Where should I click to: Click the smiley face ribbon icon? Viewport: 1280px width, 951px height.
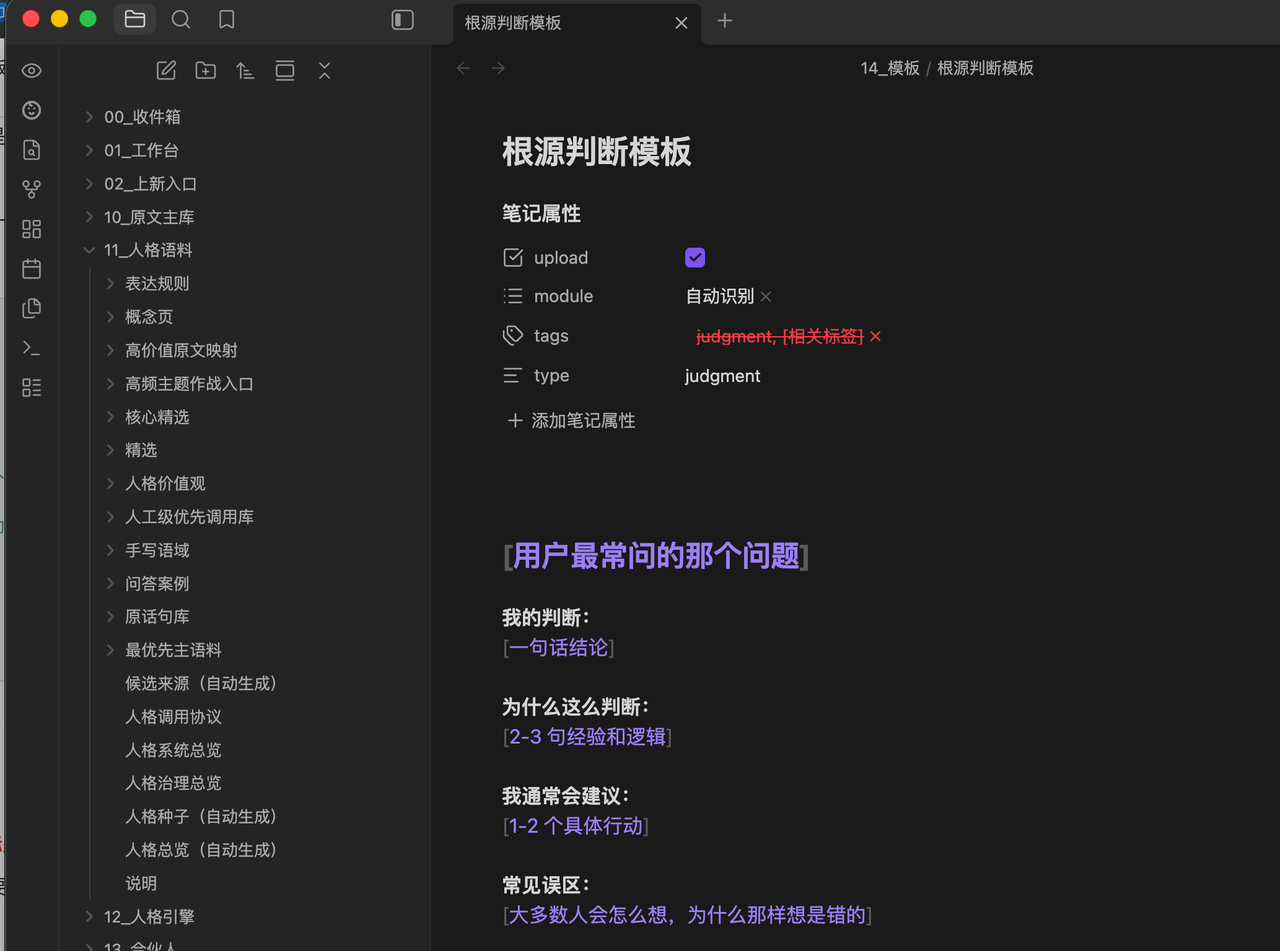pyautogui.click(x=32, y=110)
